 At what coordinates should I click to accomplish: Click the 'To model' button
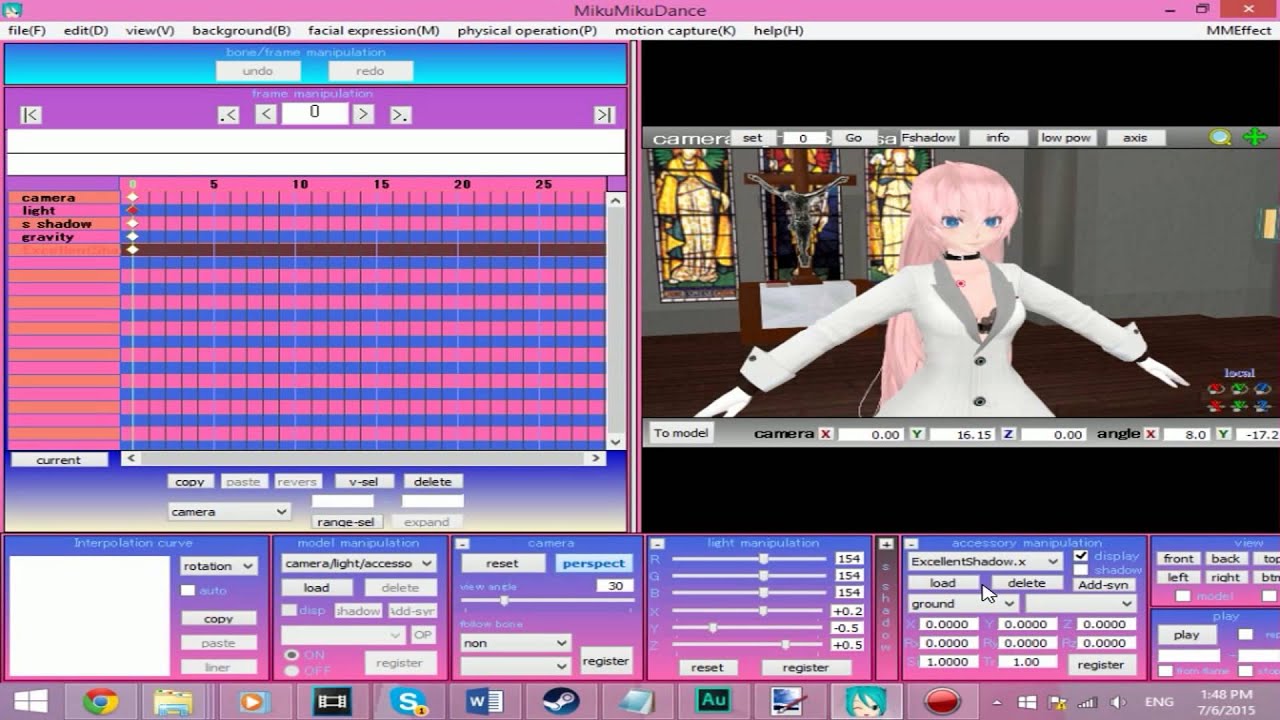tap(681, 433)
